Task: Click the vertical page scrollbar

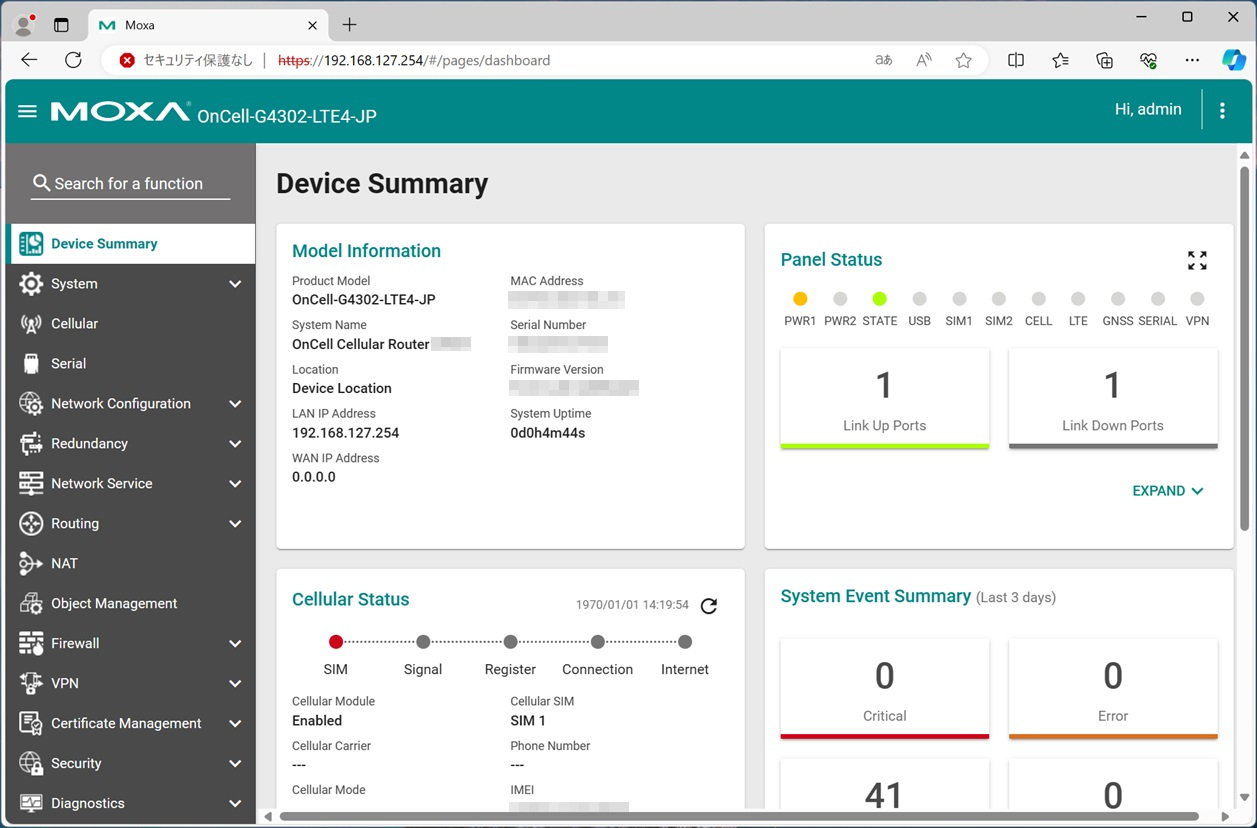Action: tap(1245, 350)
